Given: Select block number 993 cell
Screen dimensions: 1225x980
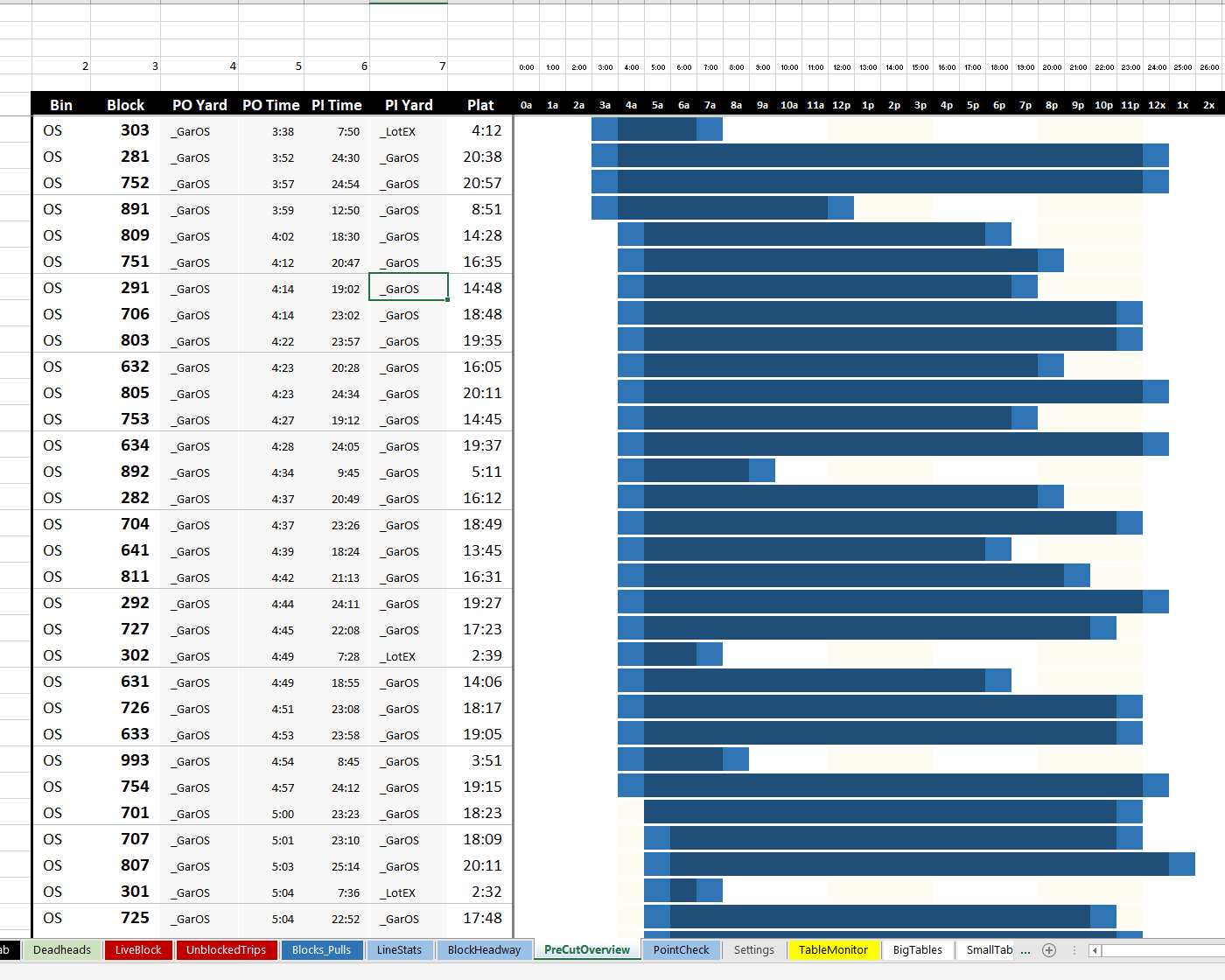Looking at the screenshot, I should (126, 760).
